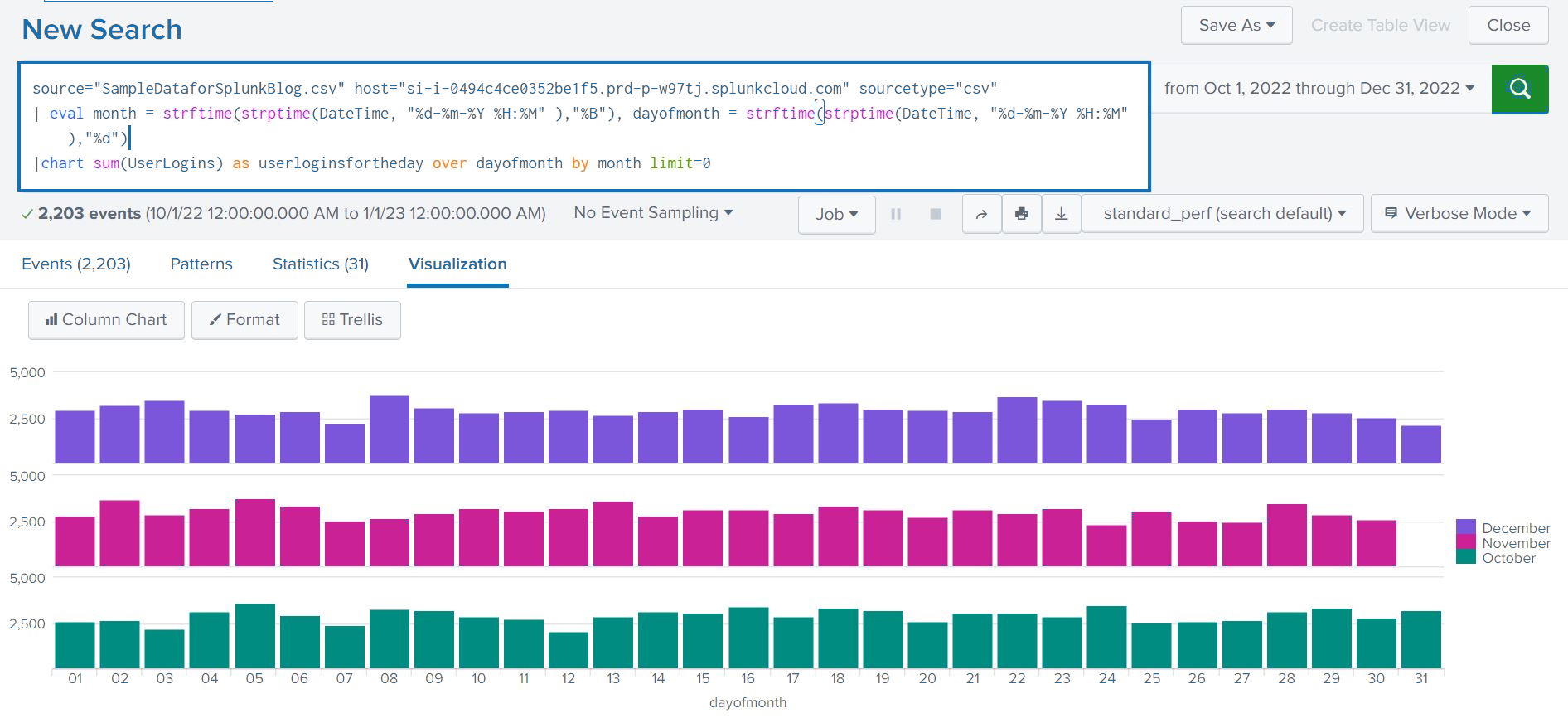The height and width of the screenshot is (718, 1568).
Task: Click the October legend label
Action: coord(1508,558)
